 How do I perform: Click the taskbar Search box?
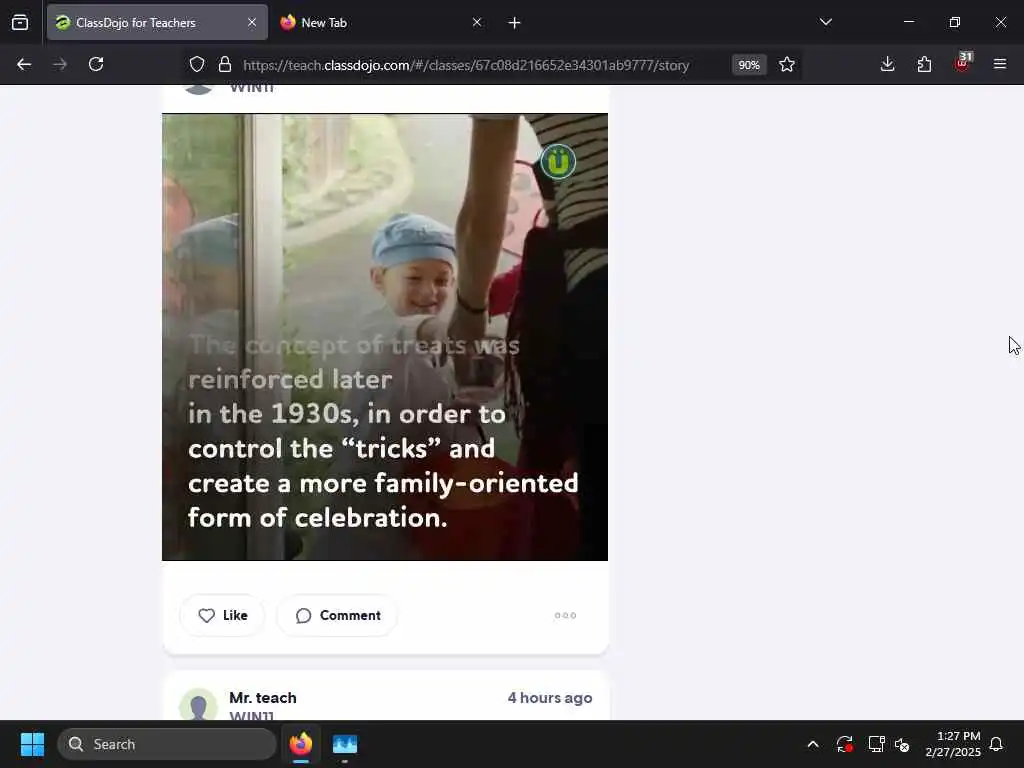click(167, 744)
